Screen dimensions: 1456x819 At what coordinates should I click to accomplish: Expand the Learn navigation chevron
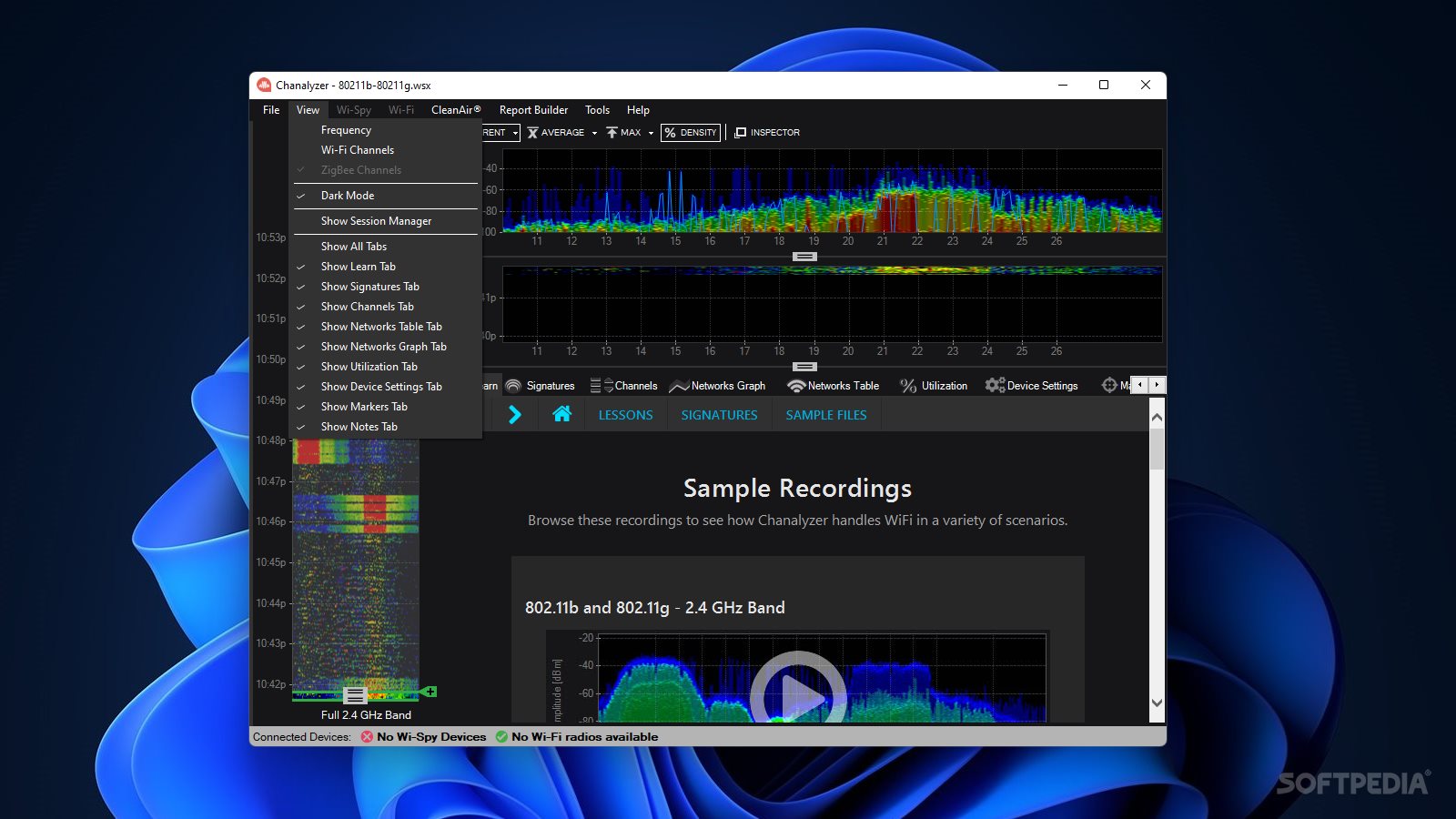click(x=514, y=414)
